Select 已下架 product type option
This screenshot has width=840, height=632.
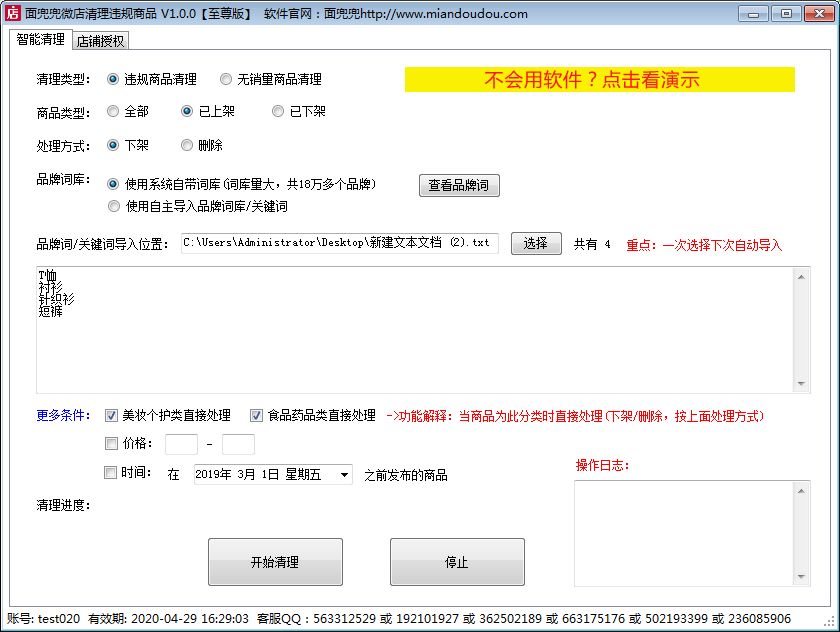(x=278, y=111)
